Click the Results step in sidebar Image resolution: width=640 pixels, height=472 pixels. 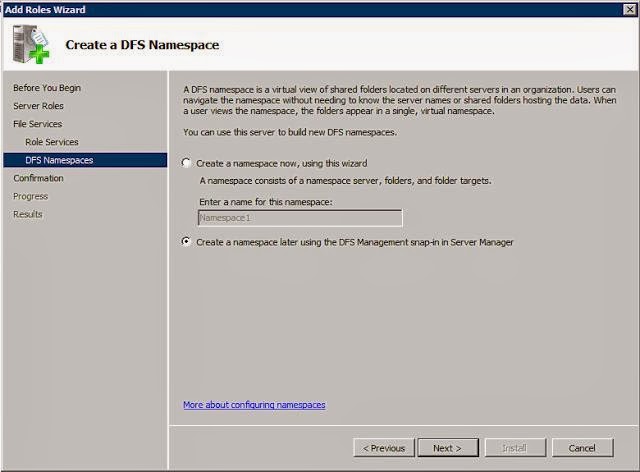[28, 214]
